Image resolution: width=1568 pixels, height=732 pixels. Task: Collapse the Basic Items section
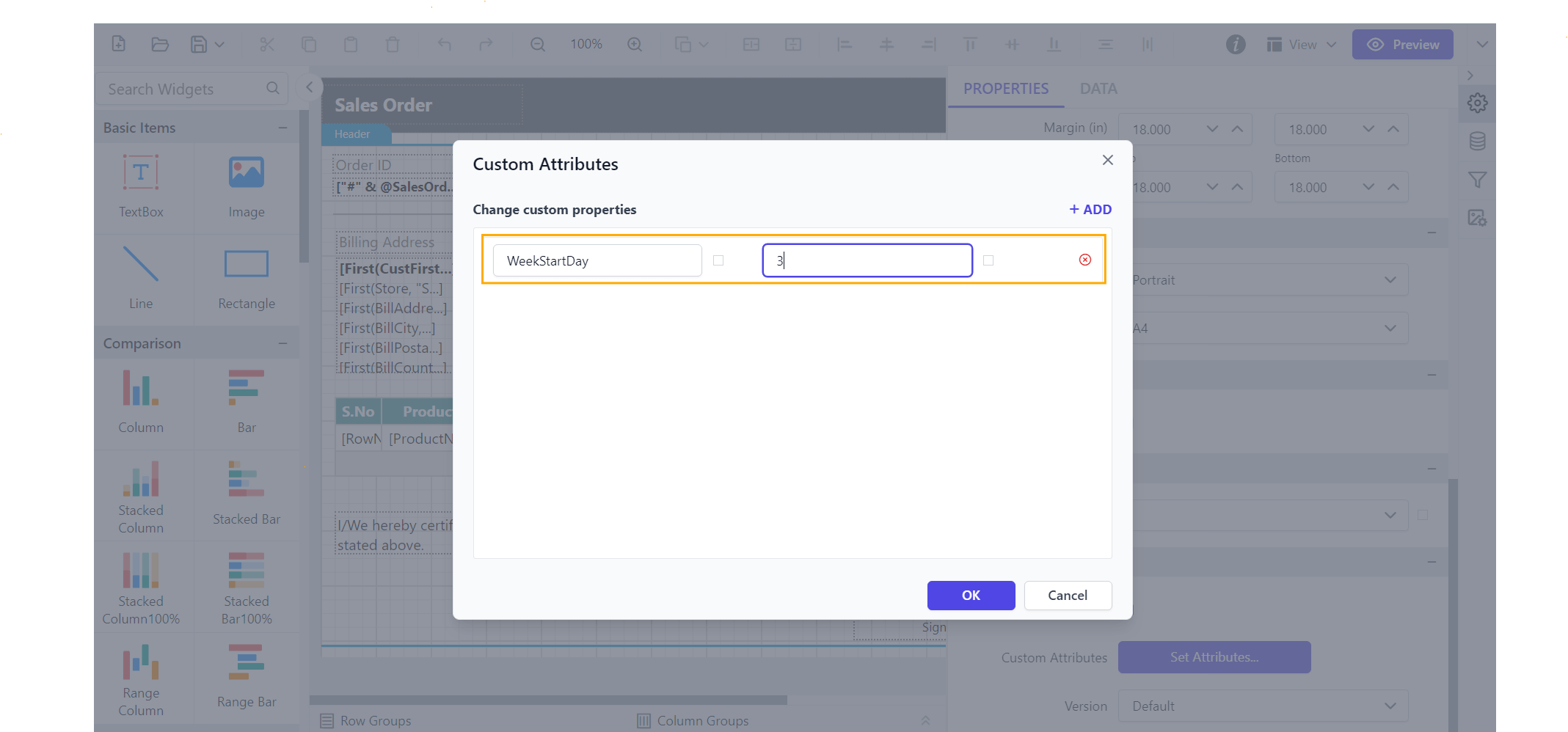pyautogui.click(x=284, y=126)
